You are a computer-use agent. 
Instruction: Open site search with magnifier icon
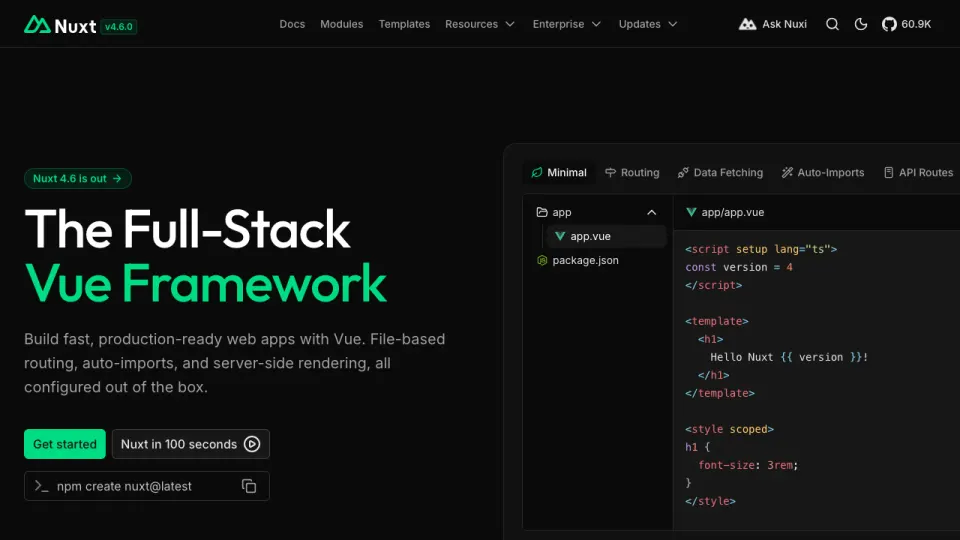(832, 24)
